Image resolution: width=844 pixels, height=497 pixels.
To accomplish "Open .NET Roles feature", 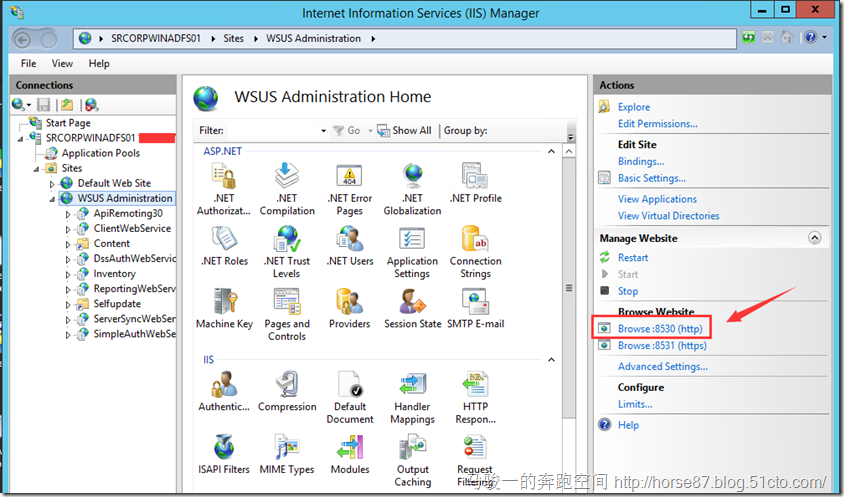I will [x=224, y=246].
